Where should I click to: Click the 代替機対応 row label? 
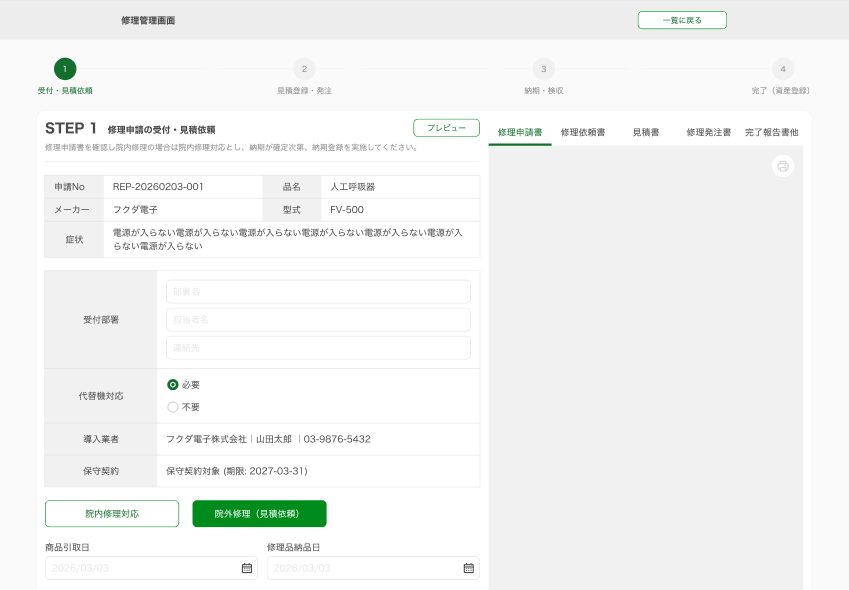(x=101, y=396)
